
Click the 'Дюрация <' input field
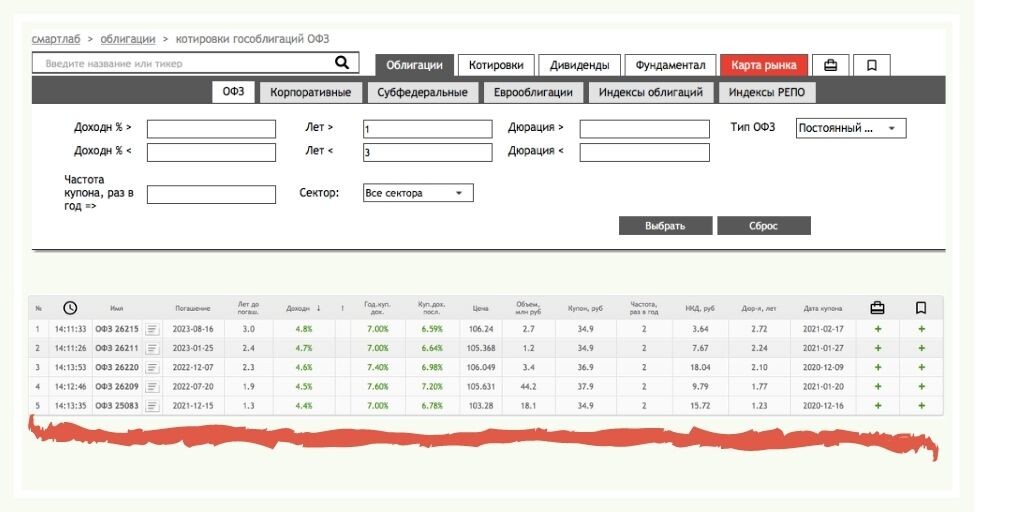click(645, 153)
